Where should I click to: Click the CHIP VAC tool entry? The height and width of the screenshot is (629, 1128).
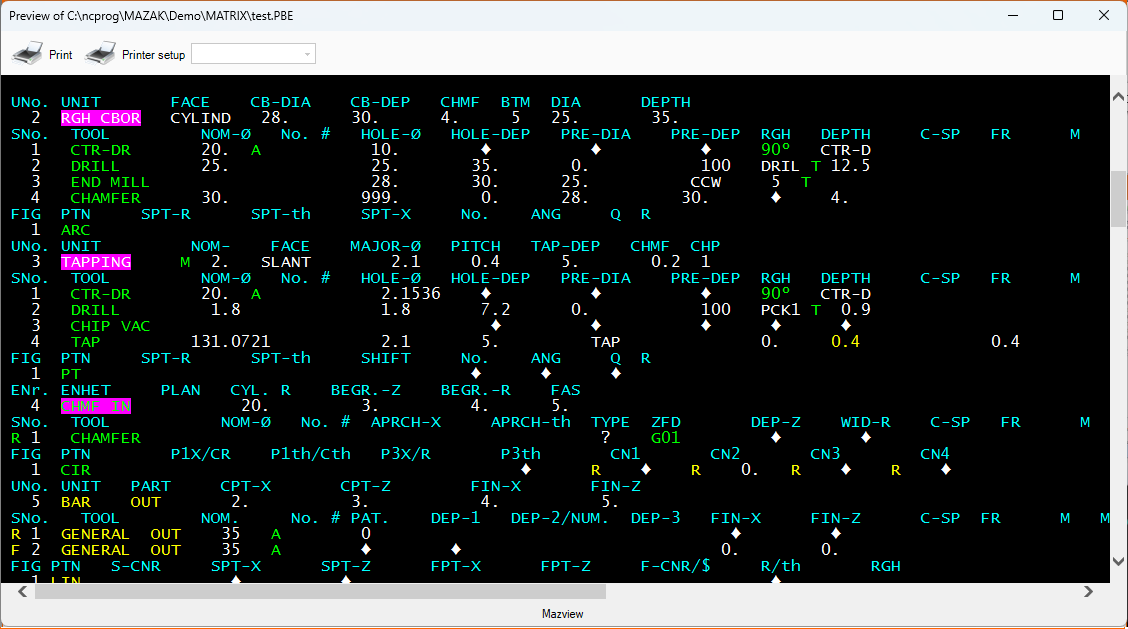pyautogui.click(x=110, y=326)
